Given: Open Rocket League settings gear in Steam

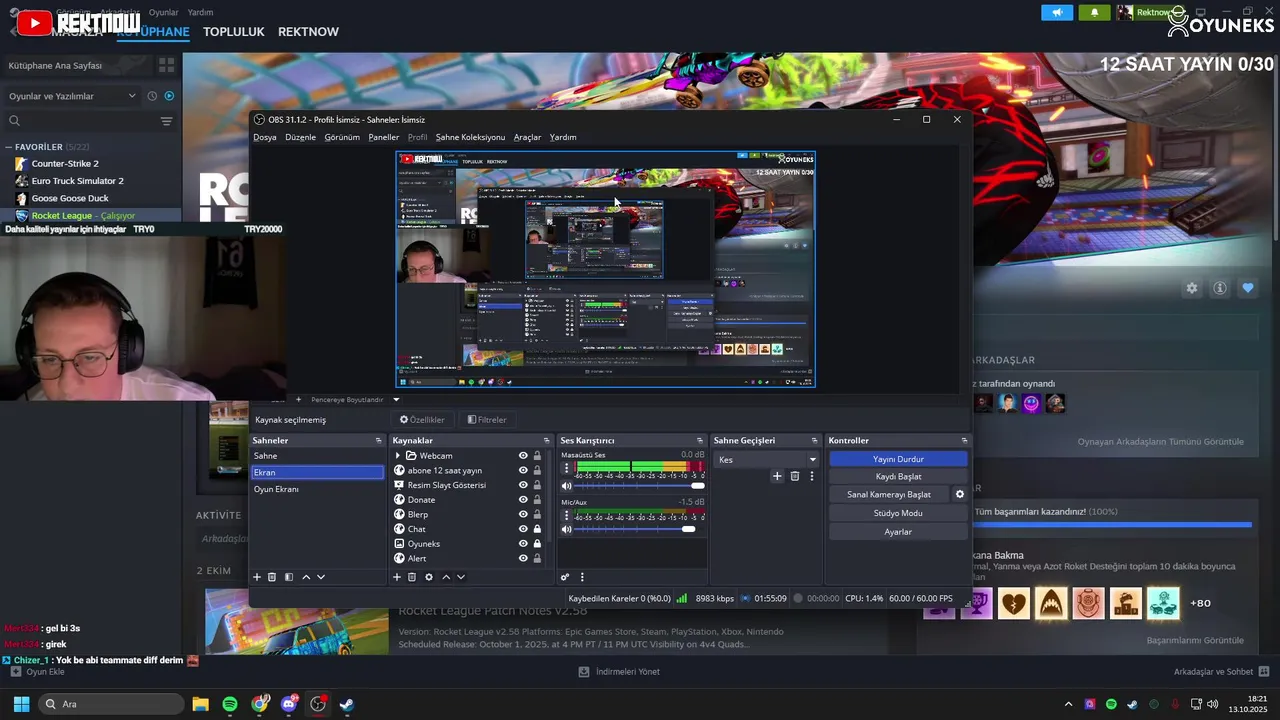Looking at the screenshot, I should click(1192, 288).
